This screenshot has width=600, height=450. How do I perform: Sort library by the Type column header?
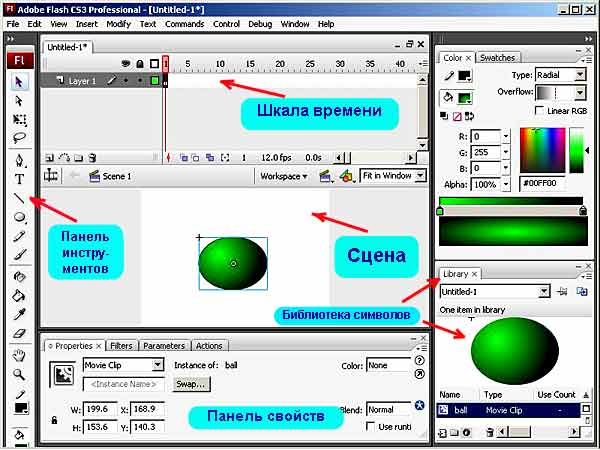493,395
